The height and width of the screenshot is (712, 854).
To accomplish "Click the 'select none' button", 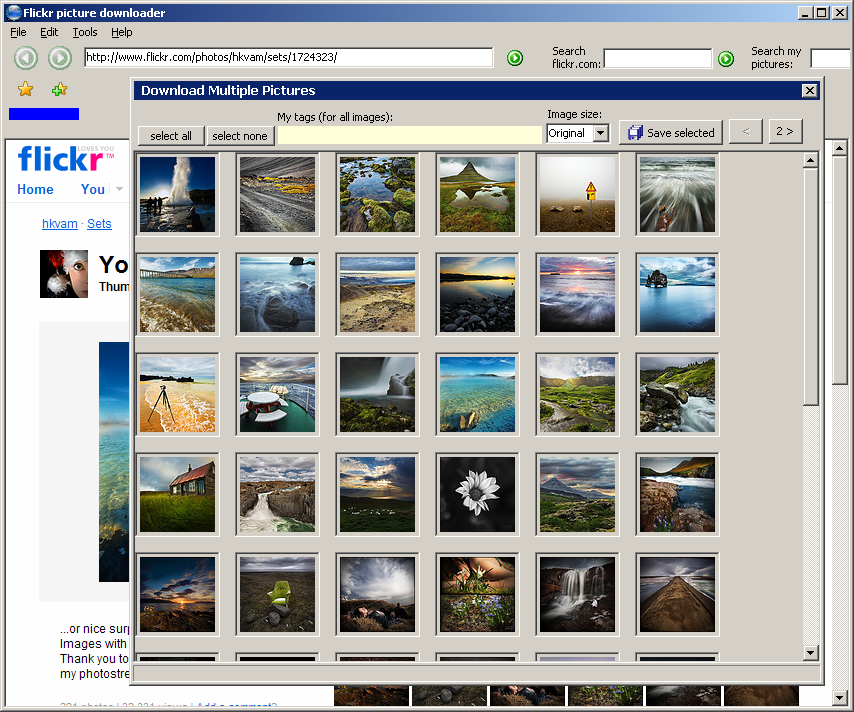I will [x=240, y=135].
